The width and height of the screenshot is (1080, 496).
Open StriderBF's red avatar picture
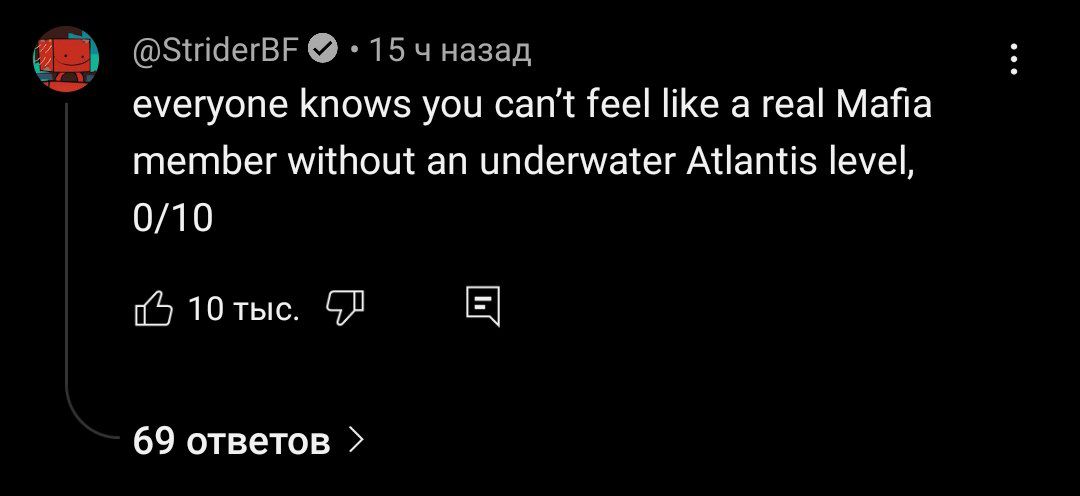point(67,59)
